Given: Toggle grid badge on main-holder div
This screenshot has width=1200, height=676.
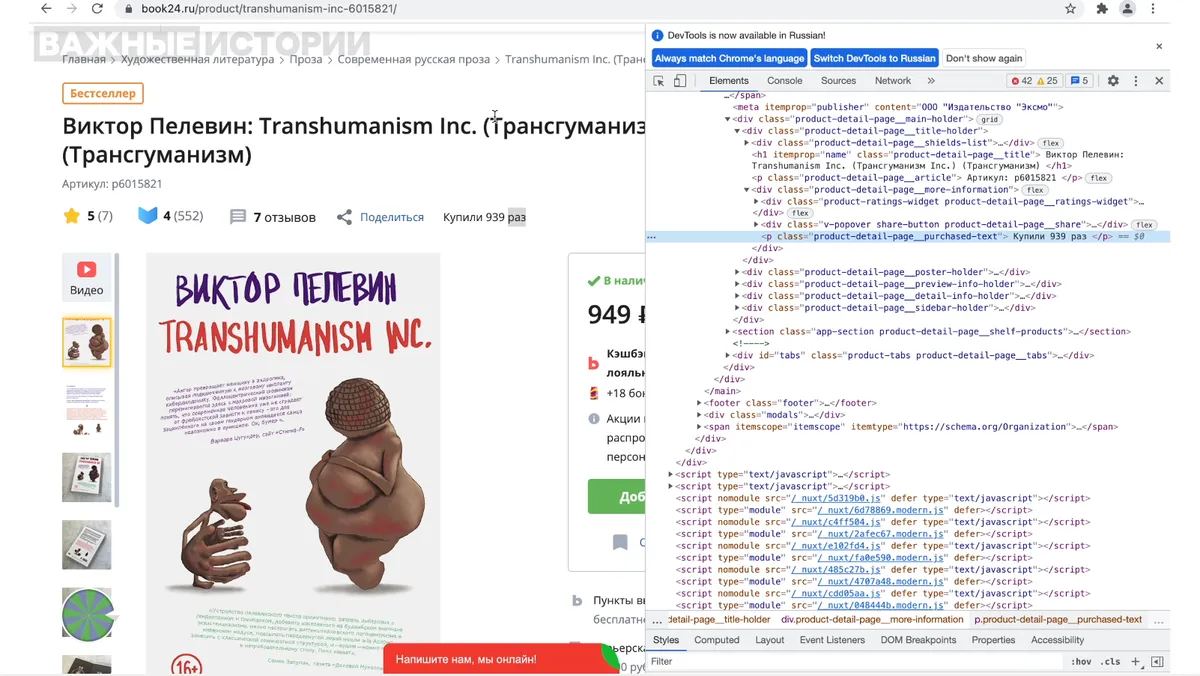Looking at the screenshot, I should (x=989, y=120).
